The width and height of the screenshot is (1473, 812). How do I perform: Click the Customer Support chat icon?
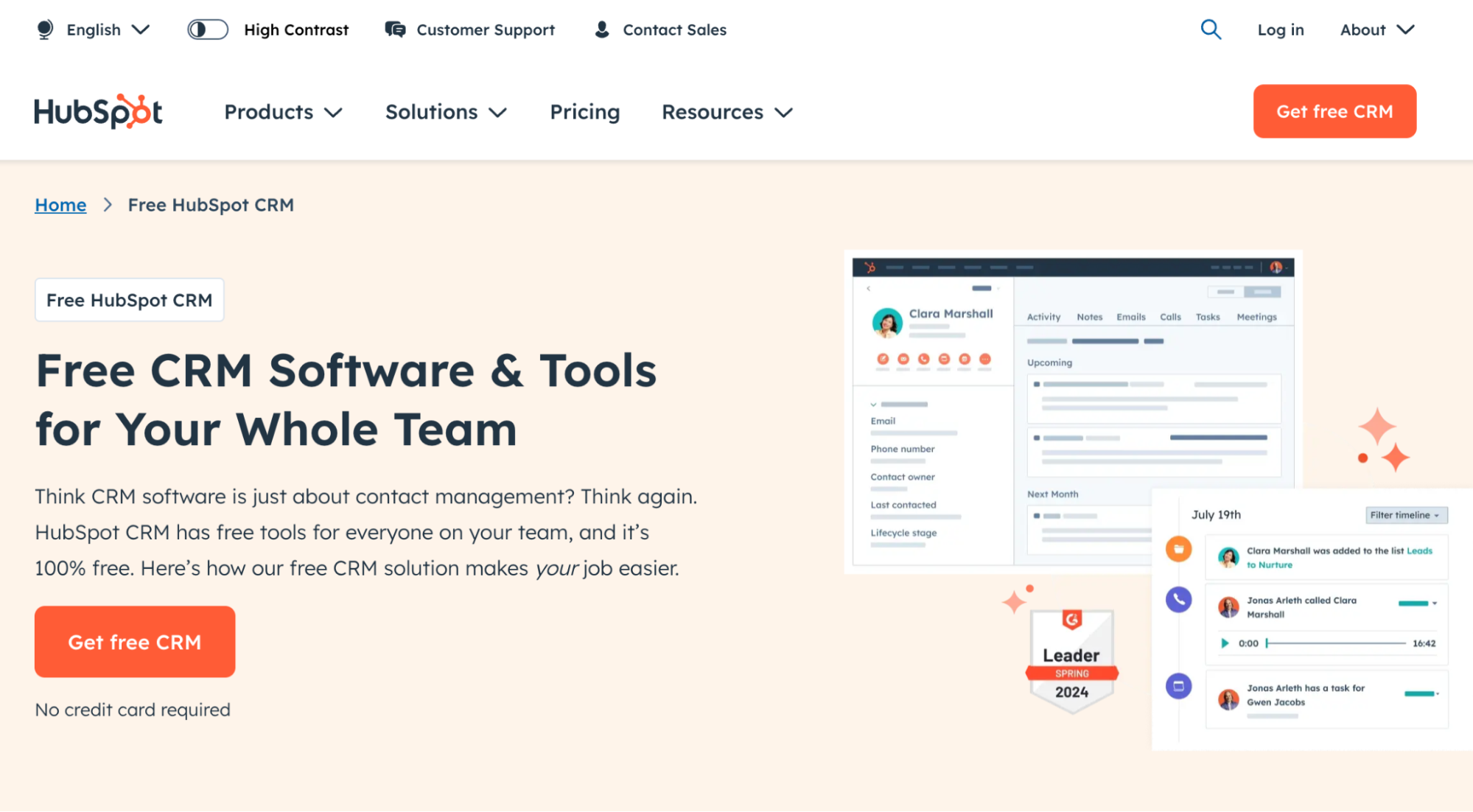(x=395, y=29)
